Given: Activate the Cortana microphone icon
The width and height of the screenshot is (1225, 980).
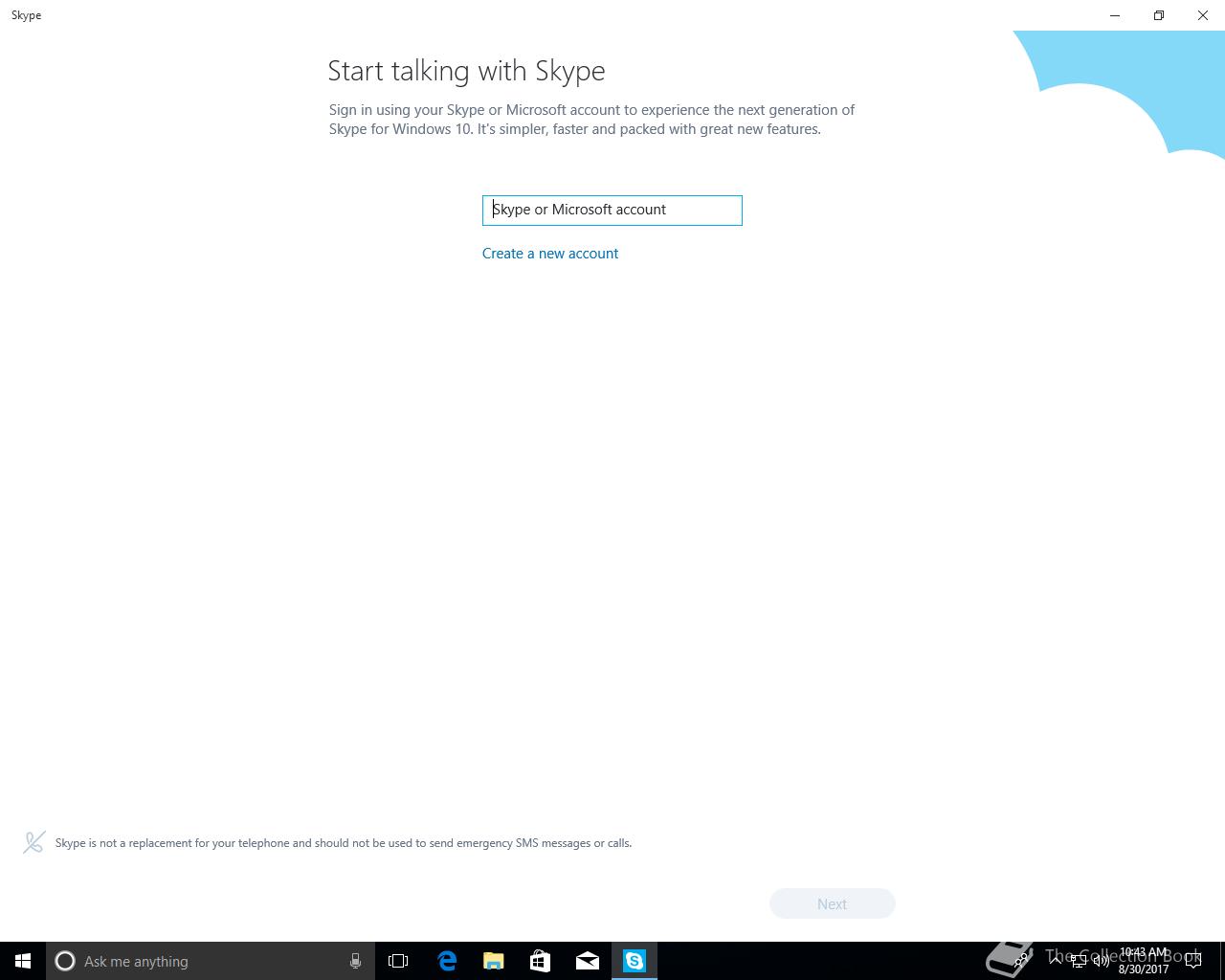Looking at the screenshot, I should [x=355, y=961].
